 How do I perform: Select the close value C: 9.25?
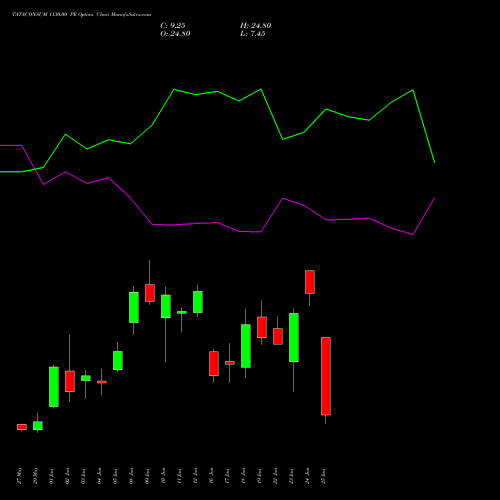pos(173,26)
